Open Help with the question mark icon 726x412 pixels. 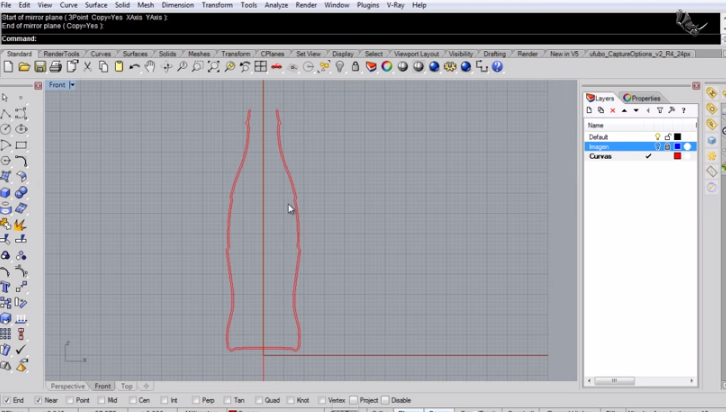(497, 67)
